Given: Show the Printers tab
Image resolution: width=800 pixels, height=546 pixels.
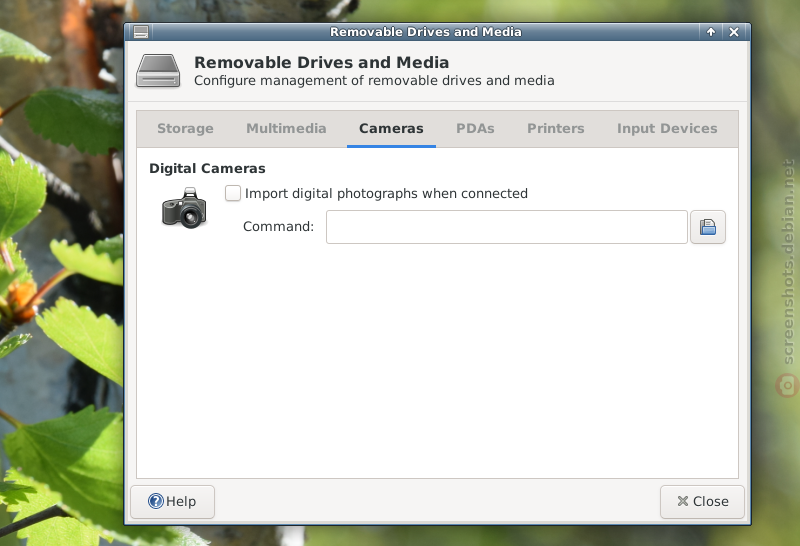Looking at the screenshot, I should point(556,129).
